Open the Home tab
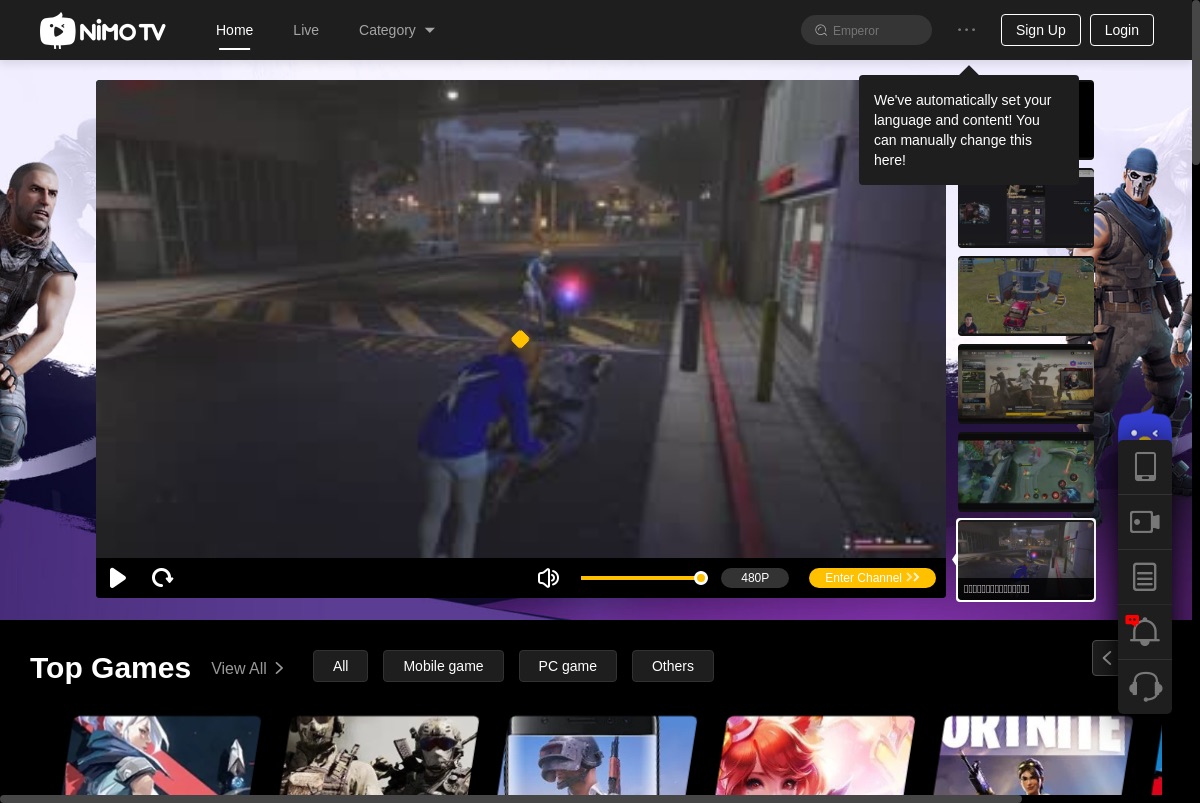This screenshot has height=803, width=1200. pyautogui.click(x=234, y=30)
